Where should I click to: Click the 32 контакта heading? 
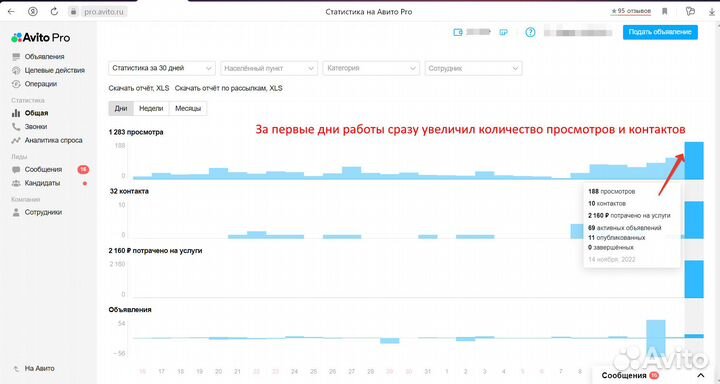point(129,191)
